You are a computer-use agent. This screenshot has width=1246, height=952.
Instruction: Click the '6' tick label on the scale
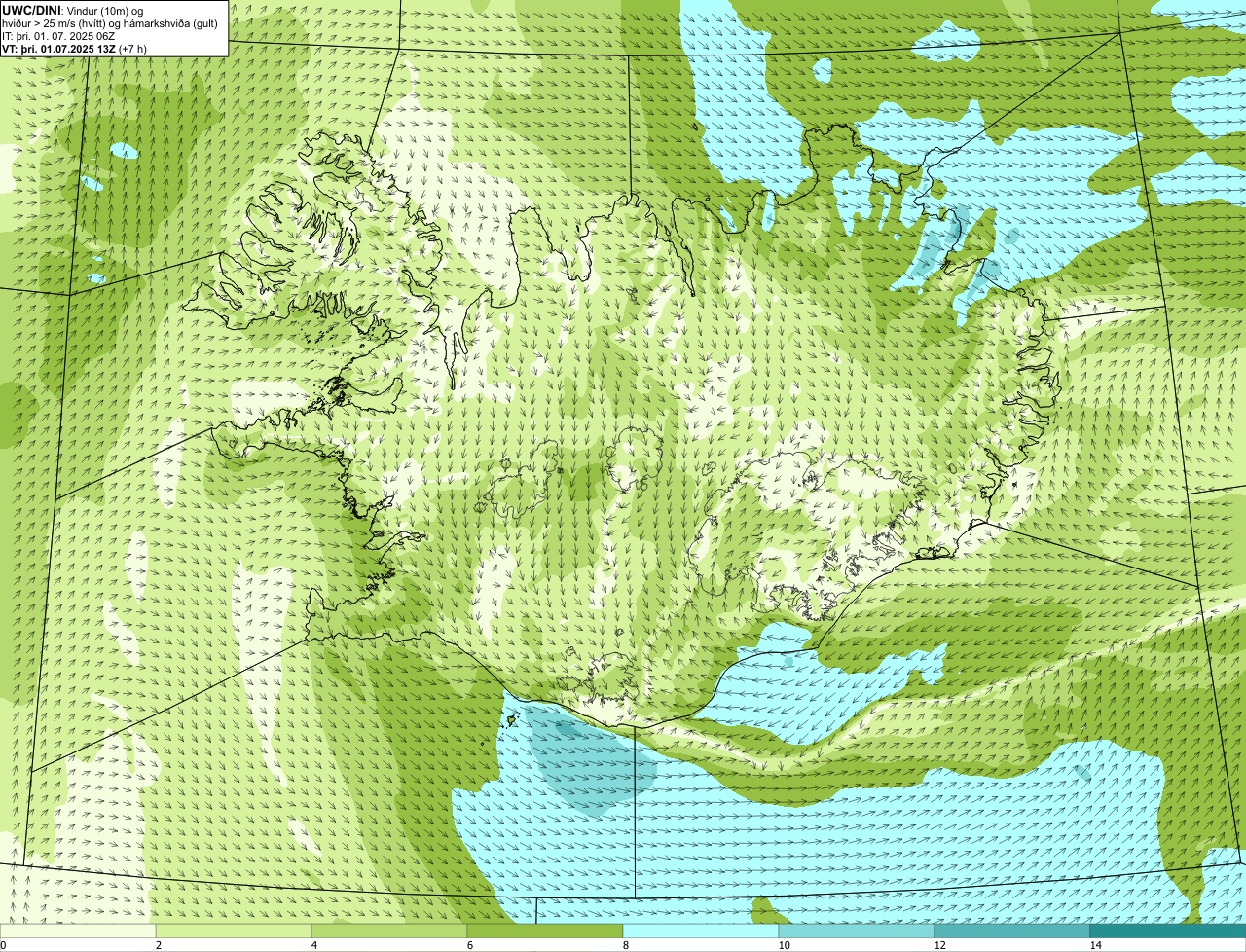[470, 945]
